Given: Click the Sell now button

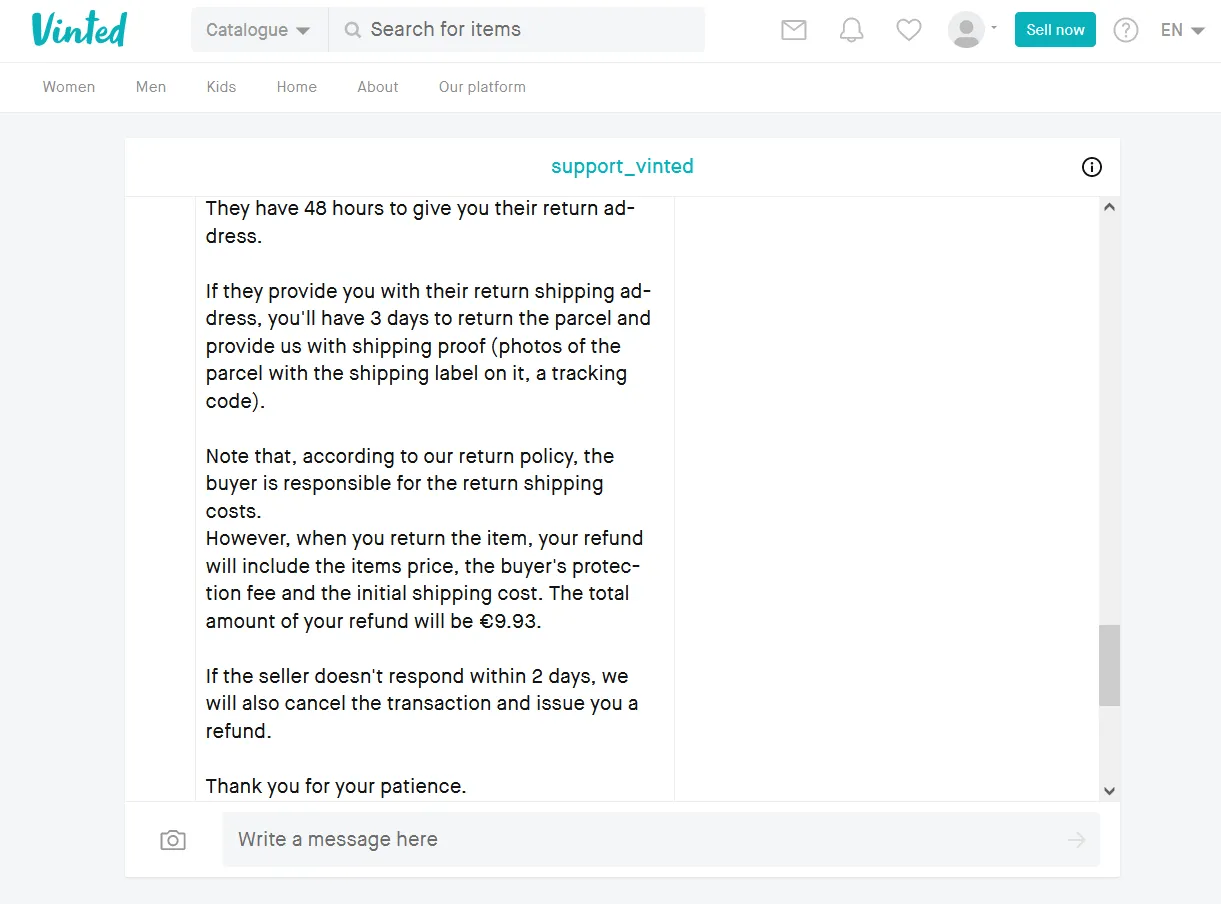Looking at the screenshot, I should (1055, 30).
